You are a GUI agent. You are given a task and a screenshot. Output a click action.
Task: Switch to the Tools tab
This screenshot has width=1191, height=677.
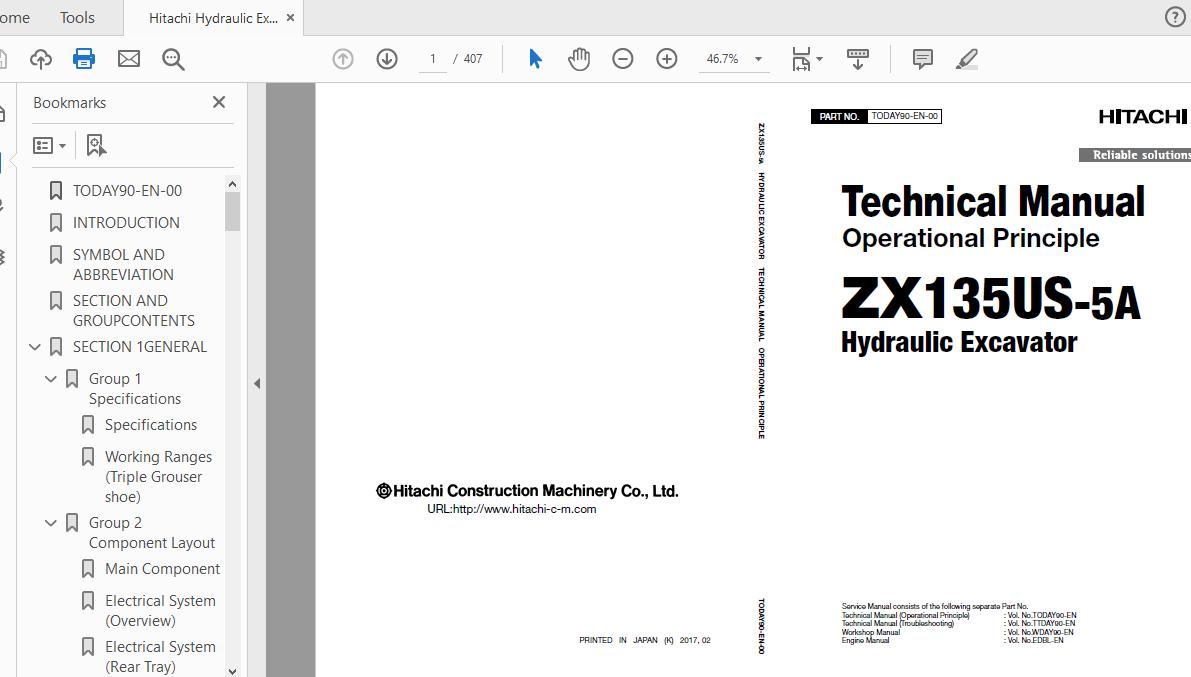(x=77, y=18)
